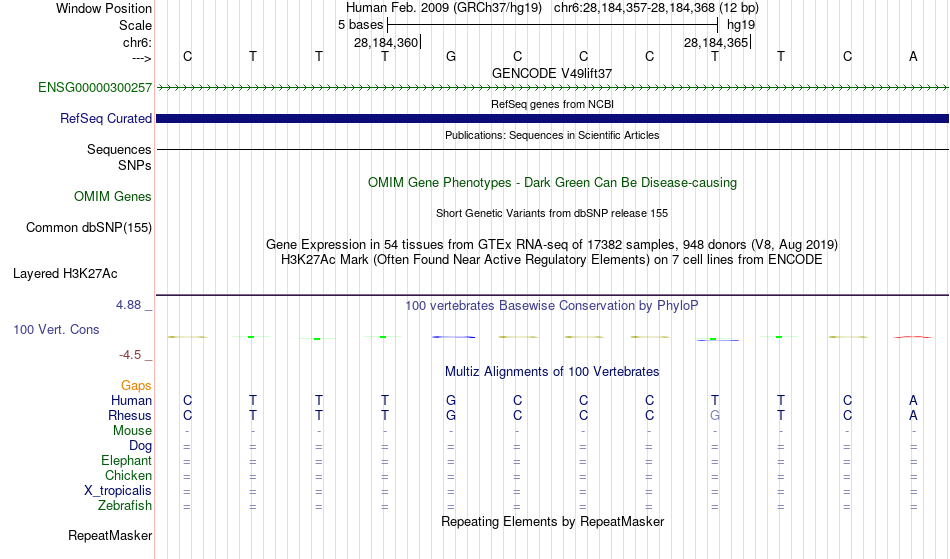Click the chr6:28,184,357-28,184,368 (12 bp) position text

[x=656, y=8]
